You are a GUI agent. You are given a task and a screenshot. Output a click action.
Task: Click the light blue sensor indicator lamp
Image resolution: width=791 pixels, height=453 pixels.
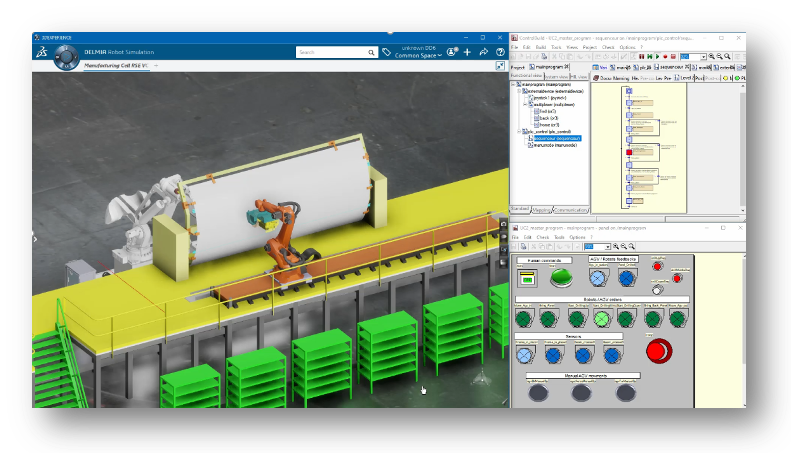click(524, 355)
